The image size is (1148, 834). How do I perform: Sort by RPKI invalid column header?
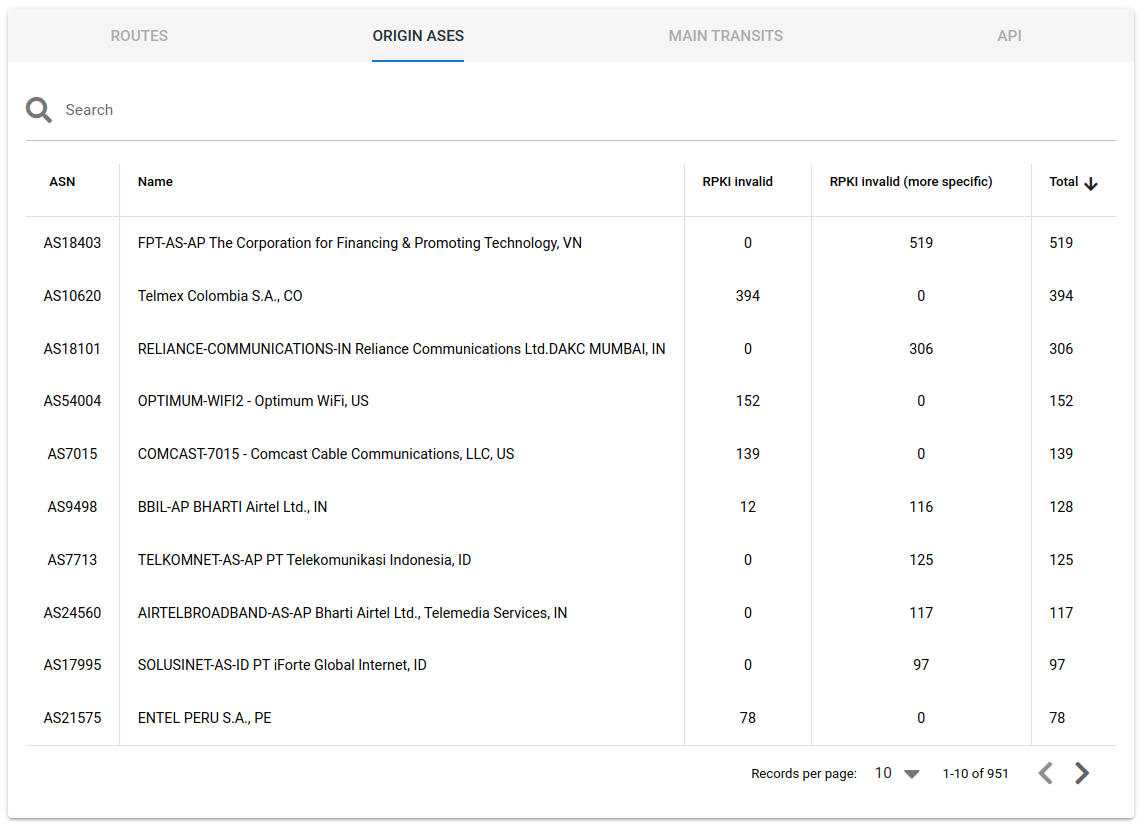coord(737,182)
